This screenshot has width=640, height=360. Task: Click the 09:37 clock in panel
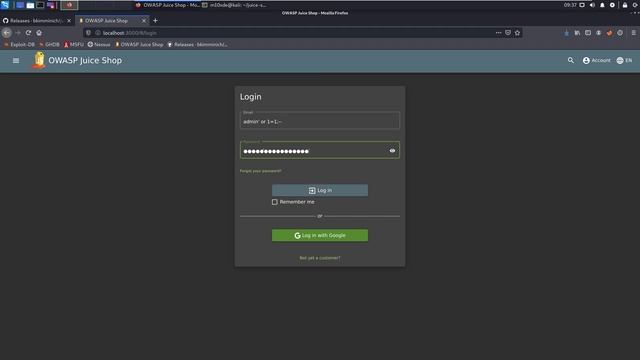pos(570,5)
